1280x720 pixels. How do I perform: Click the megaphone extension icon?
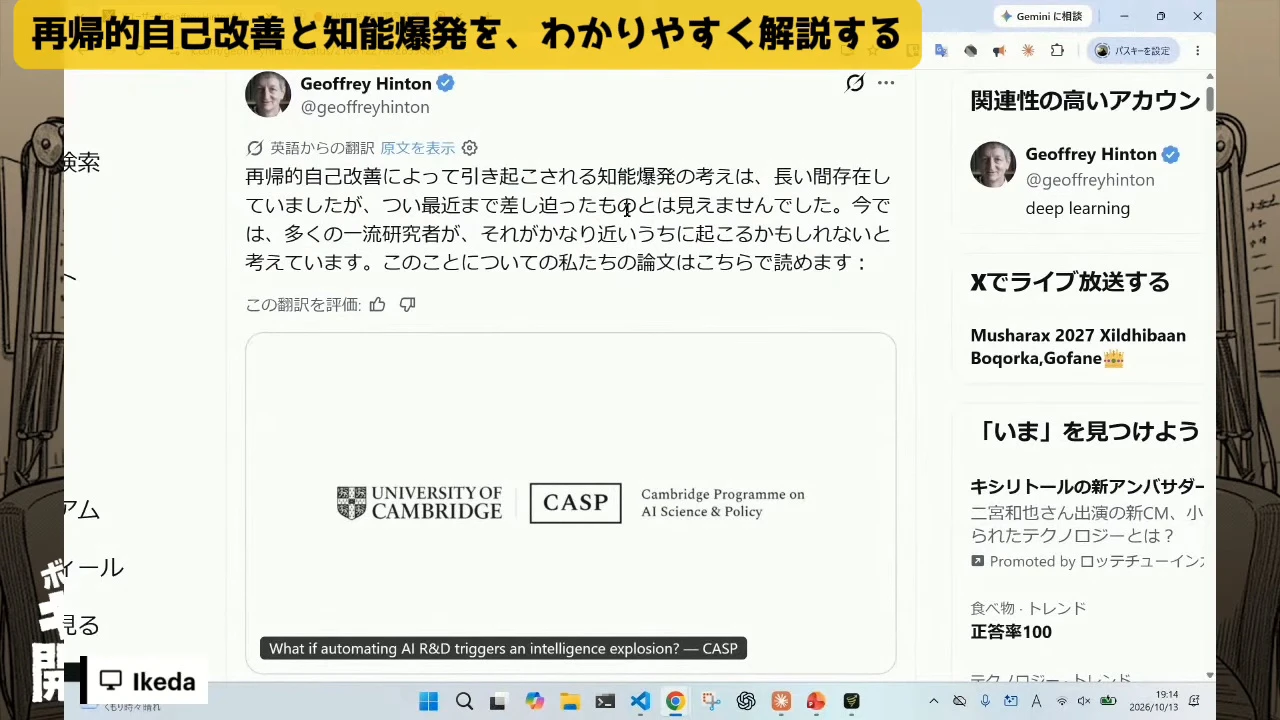999,51
